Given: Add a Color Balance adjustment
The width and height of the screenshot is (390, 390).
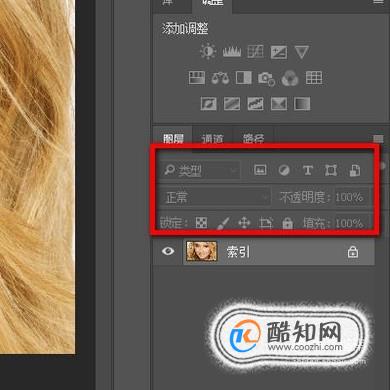Looking at the screenshot, I should click(220, 78).
